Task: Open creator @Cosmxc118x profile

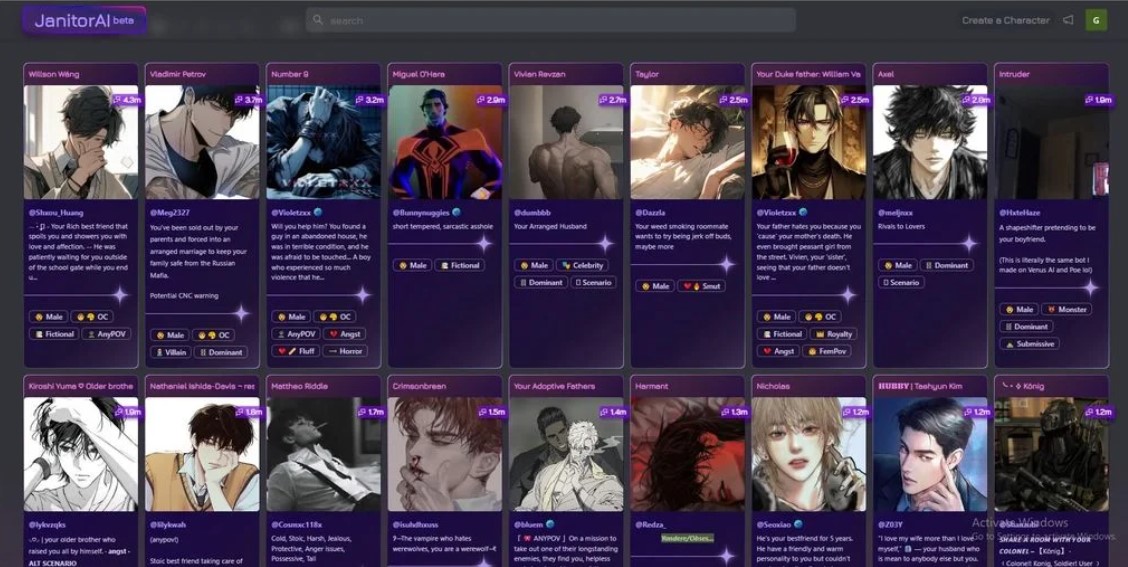Action: pyautogui.click(x=296, y=525)
